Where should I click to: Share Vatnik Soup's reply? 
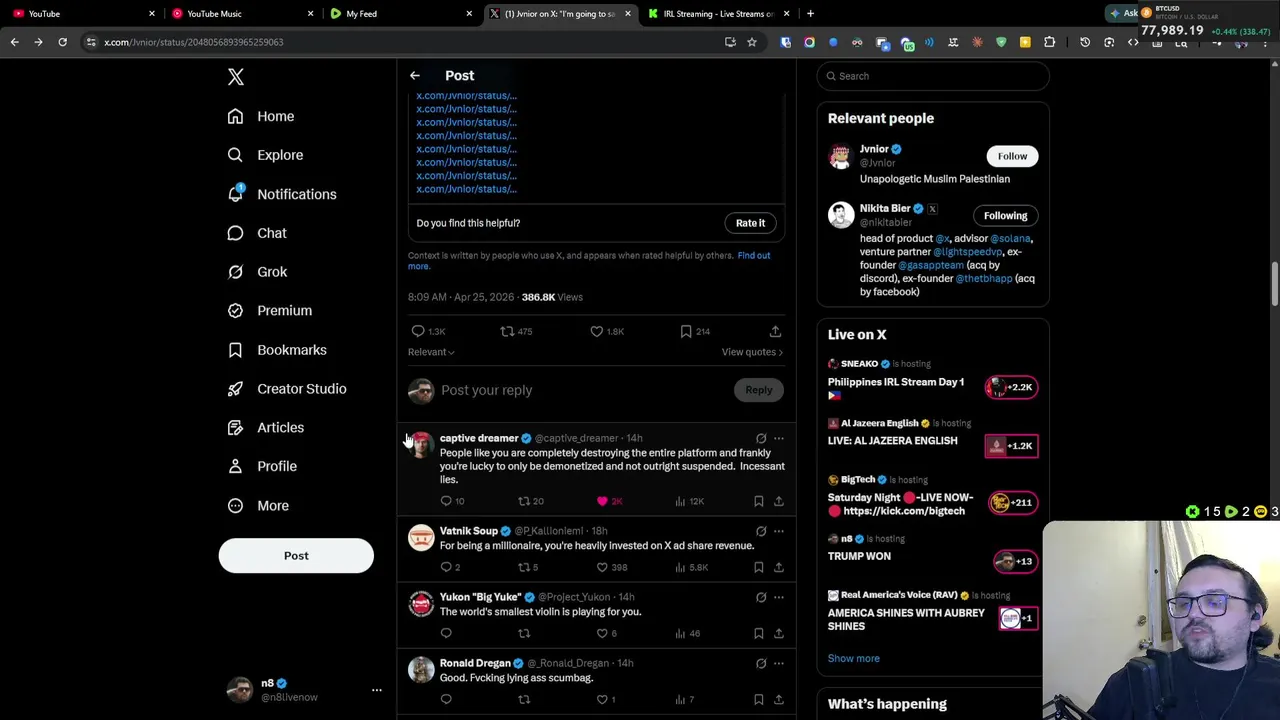778,567
